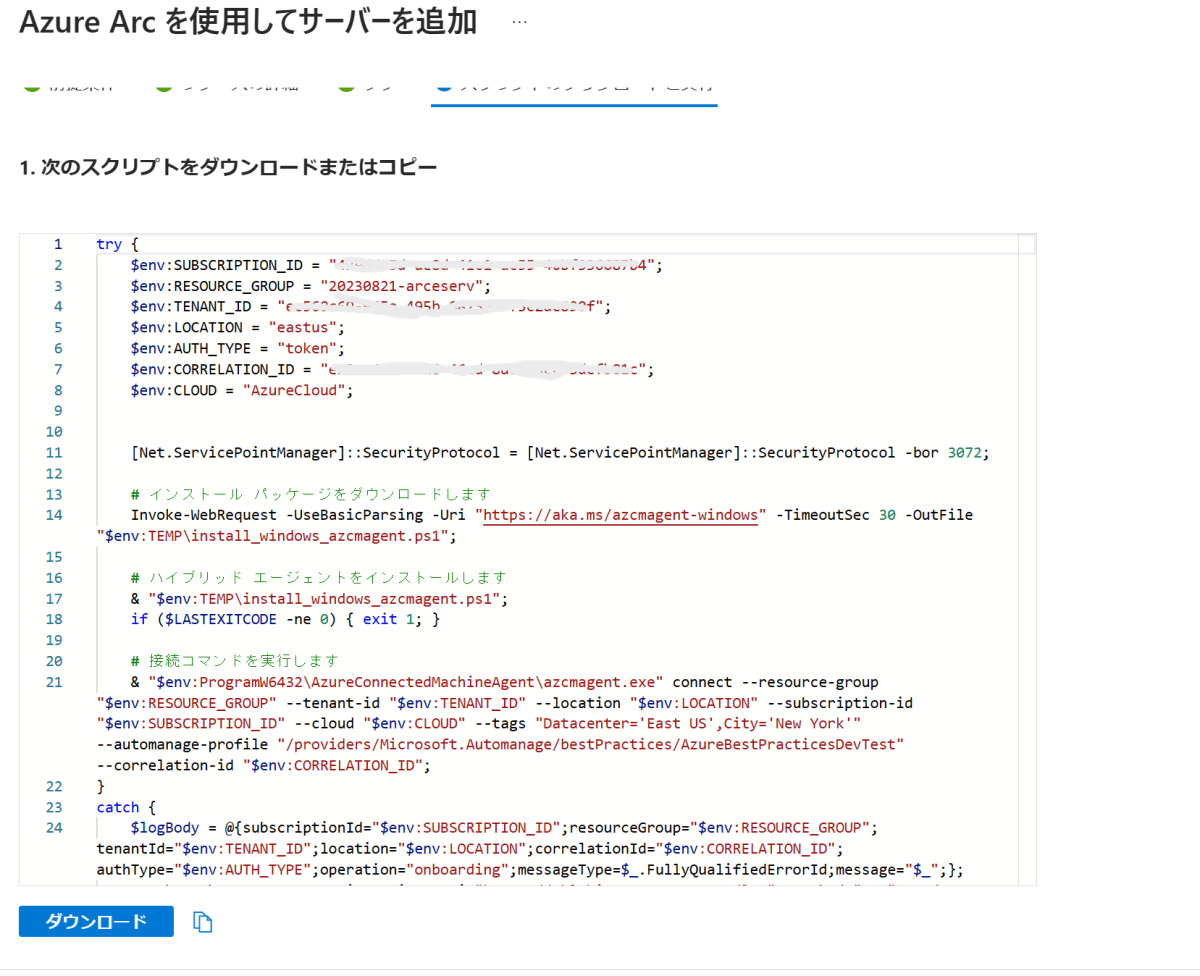Screen dimensions: 1200x976
Task: Click the '--tenant-id' argument
Action: (x=335, y=703)
